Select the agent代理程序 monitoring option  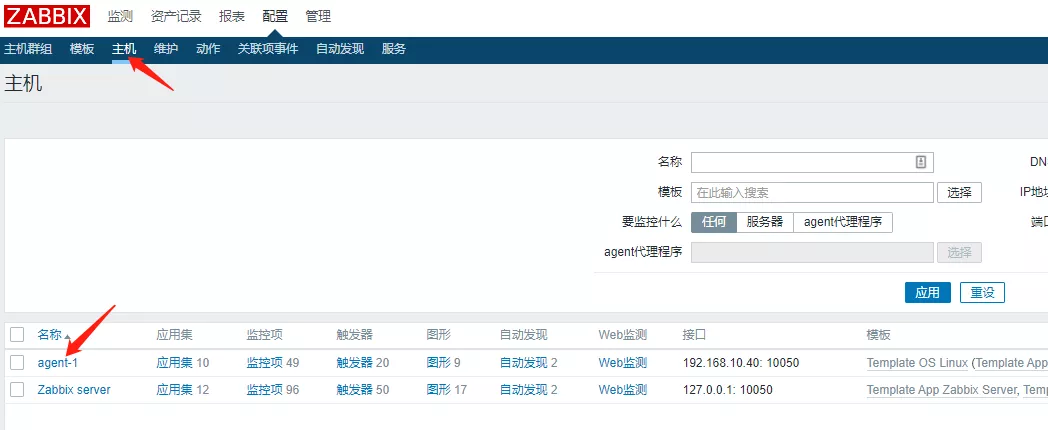point(842,222)
